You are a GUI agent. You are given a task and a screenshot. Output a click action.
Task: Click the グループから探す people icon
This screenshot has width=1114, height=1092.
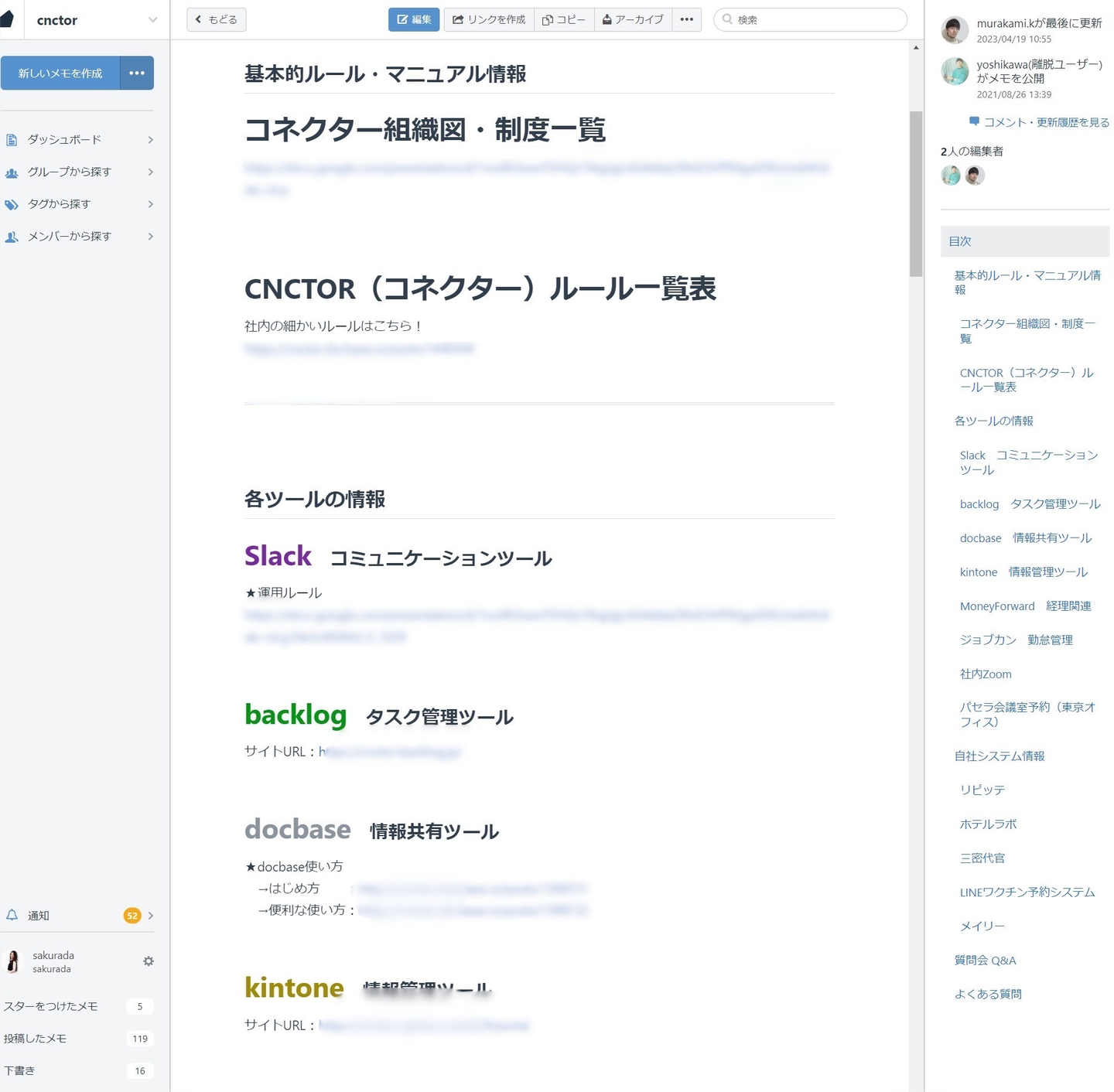pos(12,172)
